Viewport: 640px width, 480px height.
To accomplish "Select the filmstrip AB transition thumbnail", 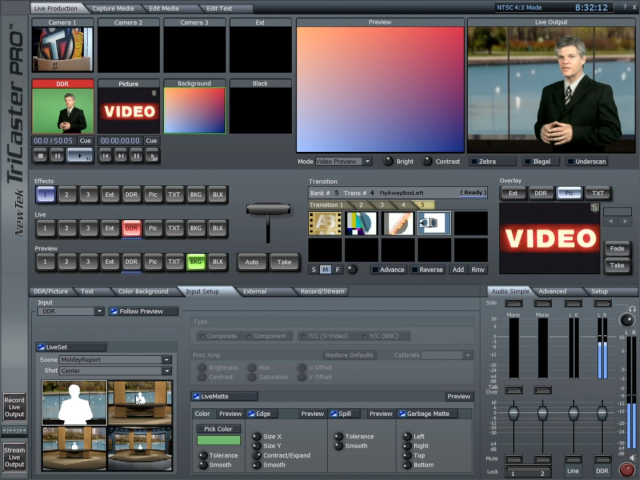I will click(x=325, y=223).
